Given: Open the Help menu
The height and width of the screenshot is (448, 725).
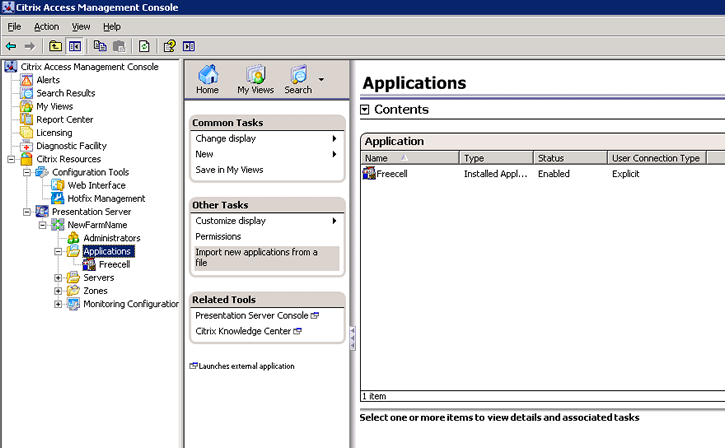Looking at the screenshot, I should click(112, 27).
